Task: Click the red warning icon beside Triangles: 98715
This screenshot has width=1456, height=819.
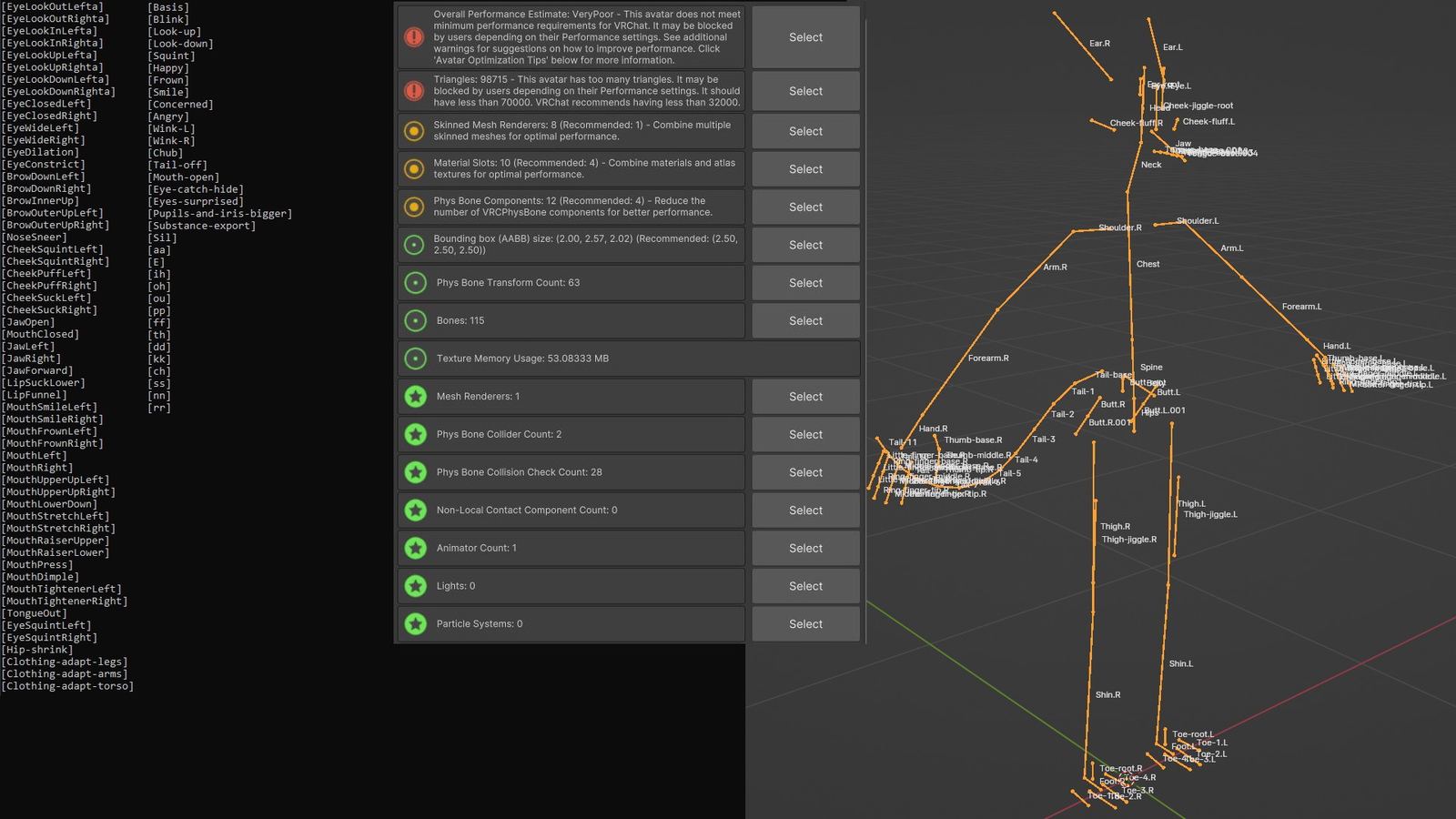Action: tap(414, 91)
